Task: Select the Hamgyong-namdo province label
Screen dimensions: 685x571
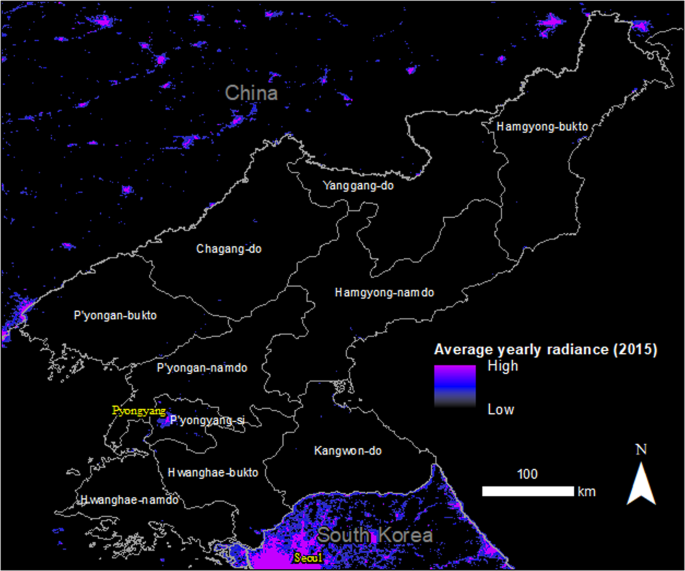Action: [x=384, y=293]
